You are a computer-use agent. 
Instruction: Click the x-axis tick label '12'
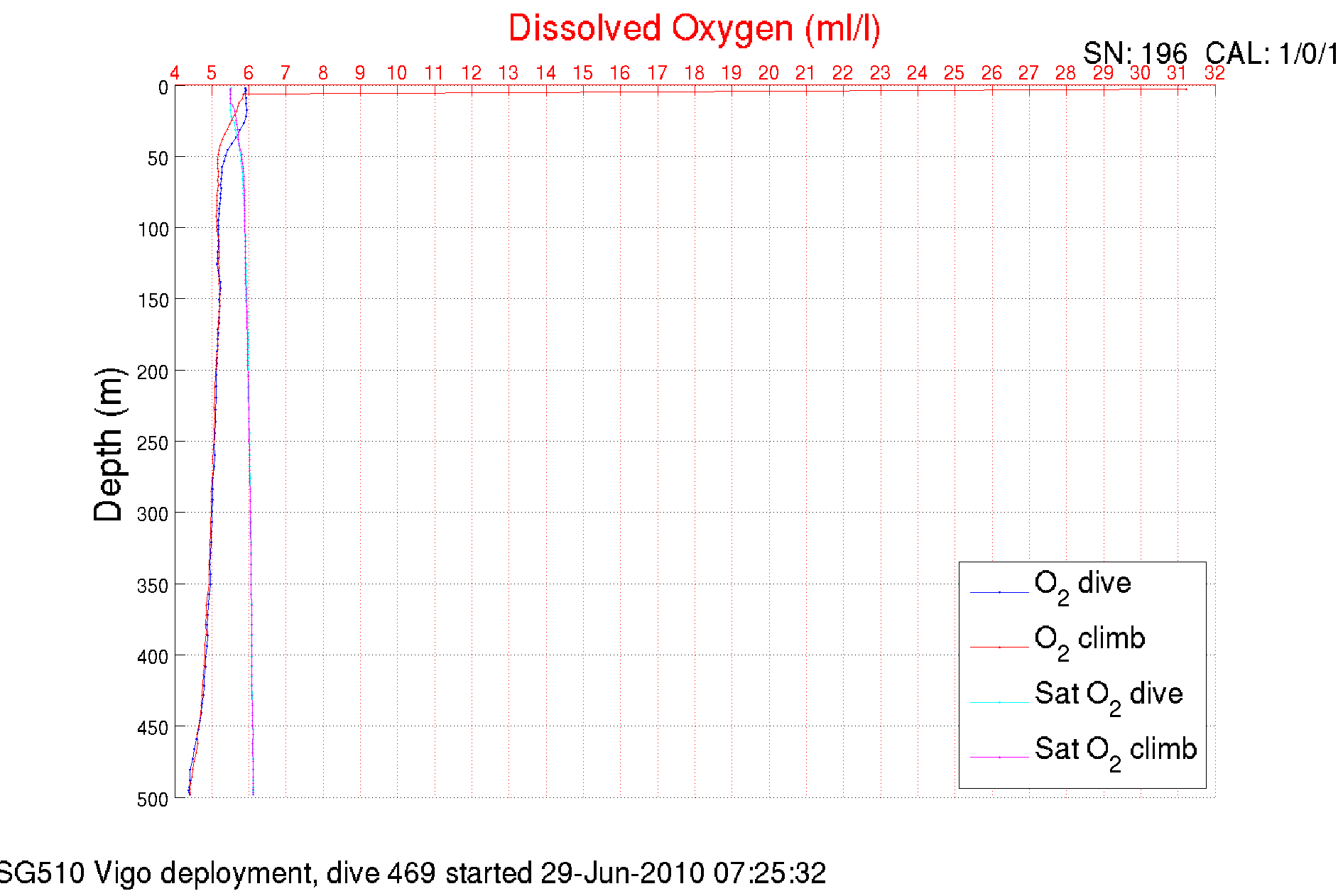(472, 73)
